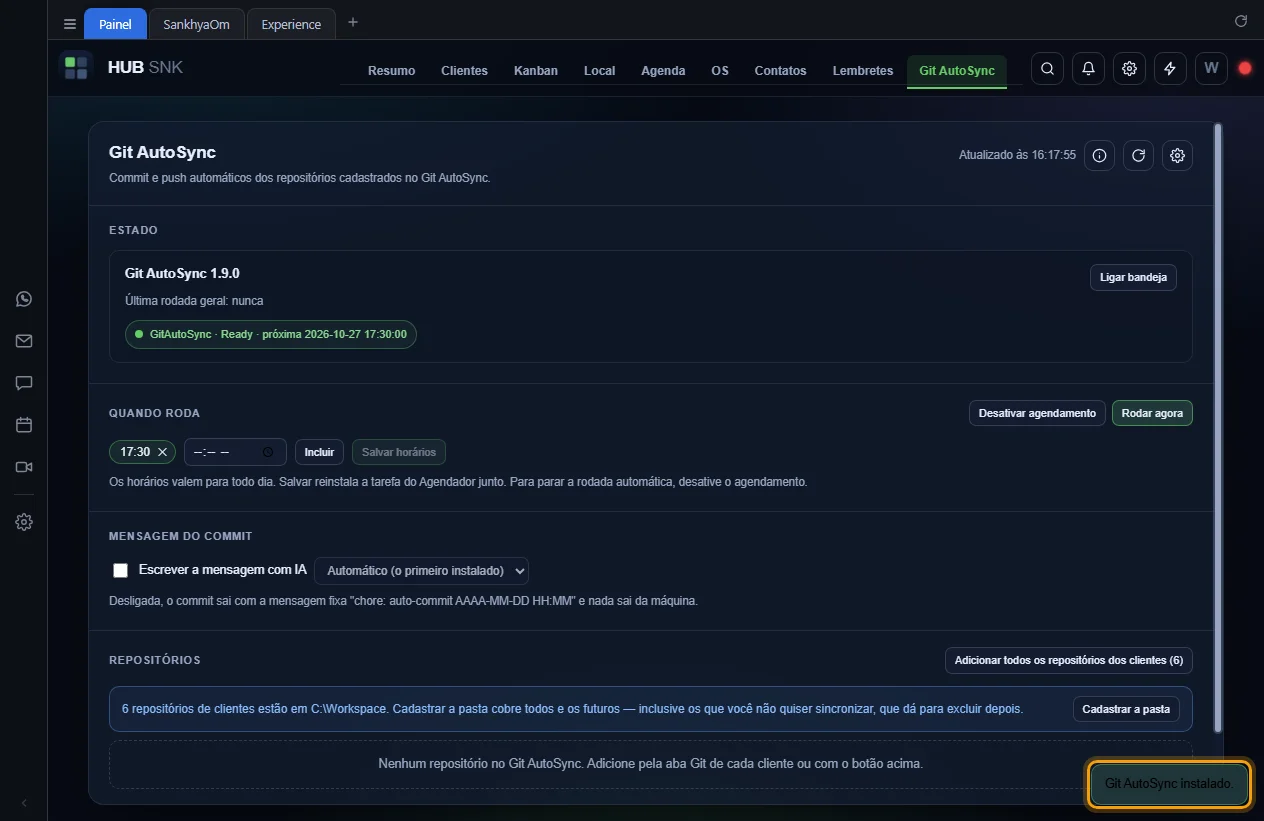Switch to the SankhyaOm tab
Viewport: 1264px width, 821px height.
[x=196, y=24]
